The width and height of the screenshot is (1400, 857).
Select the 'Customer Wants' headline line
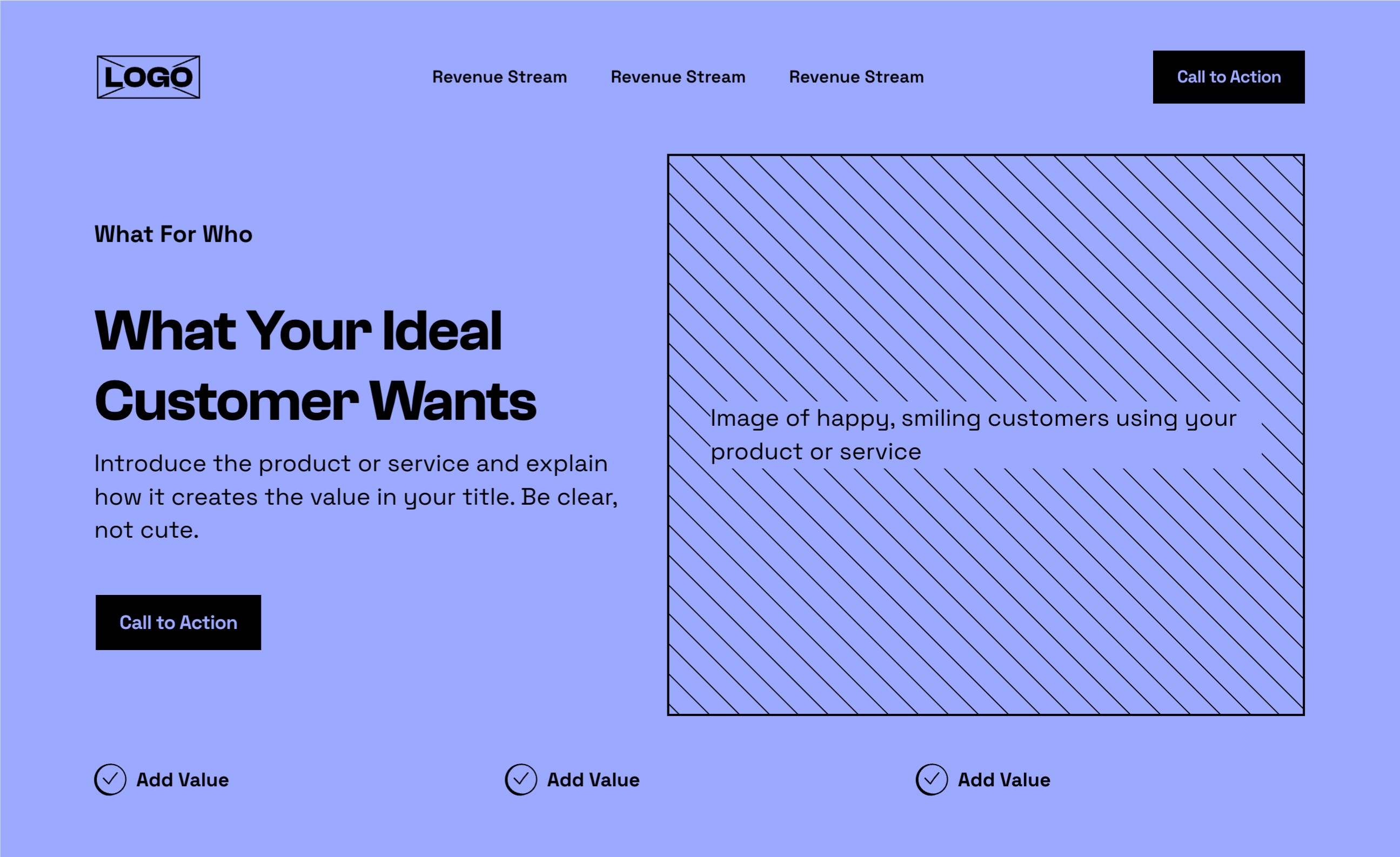pyautogui.click(x=316, y=402)
